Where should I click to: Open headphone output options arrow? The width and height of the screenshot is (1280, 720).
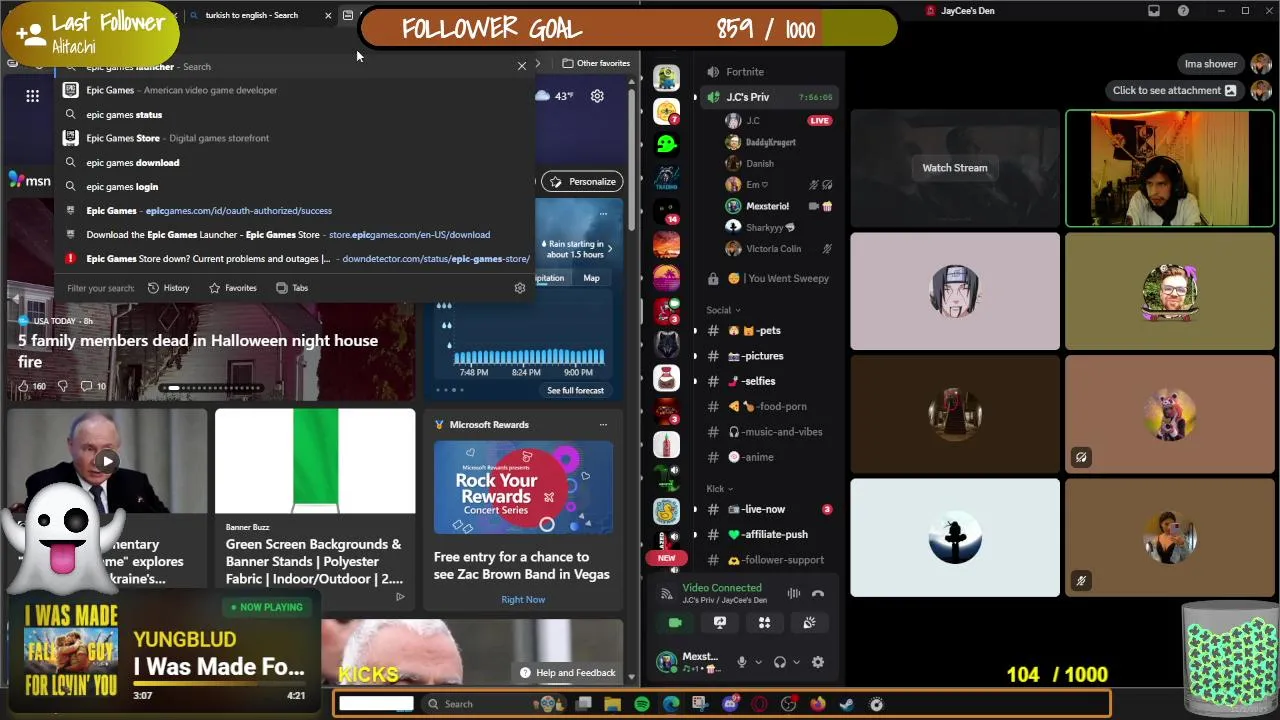(x=796, y=662)
